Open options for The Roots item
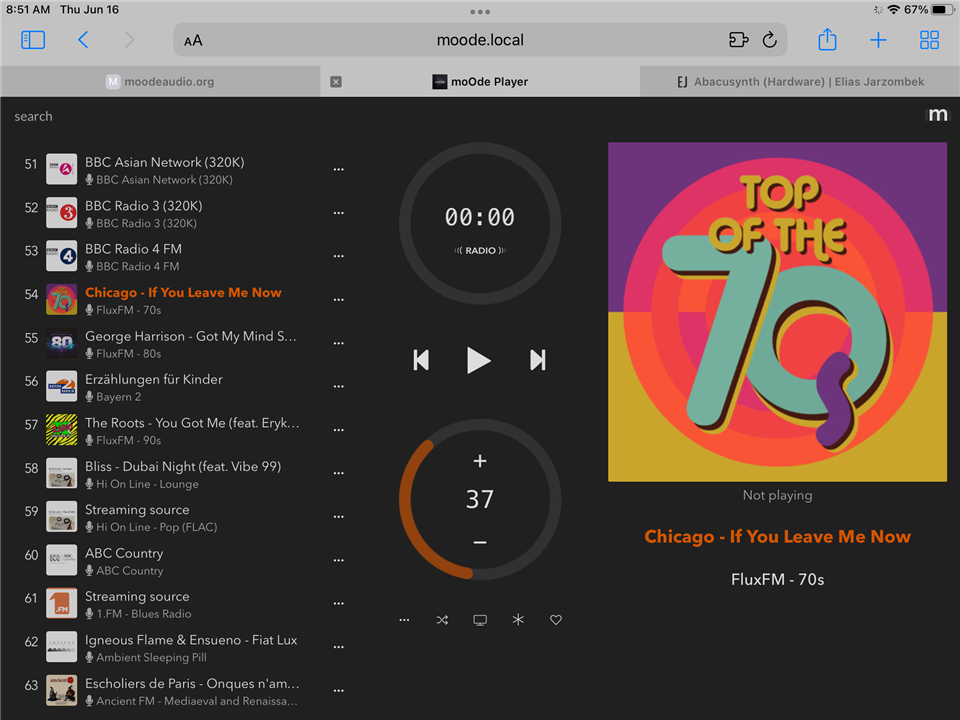Screen dimensions: 960x720 click(339, 430)
